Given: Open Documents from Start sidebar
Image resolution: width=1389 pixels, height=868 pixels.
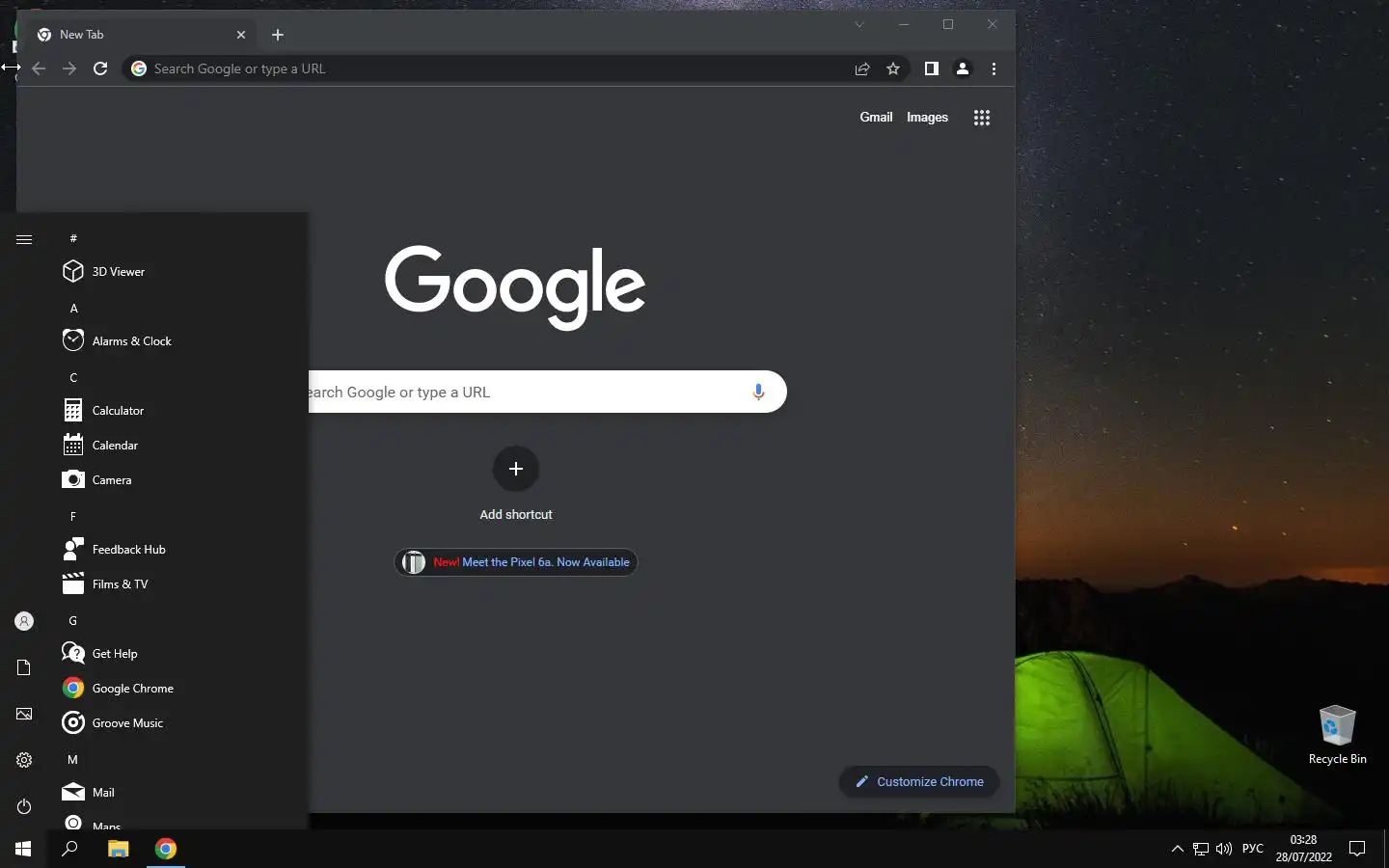Looking at the screenshot, I should [x=24, y=667].
